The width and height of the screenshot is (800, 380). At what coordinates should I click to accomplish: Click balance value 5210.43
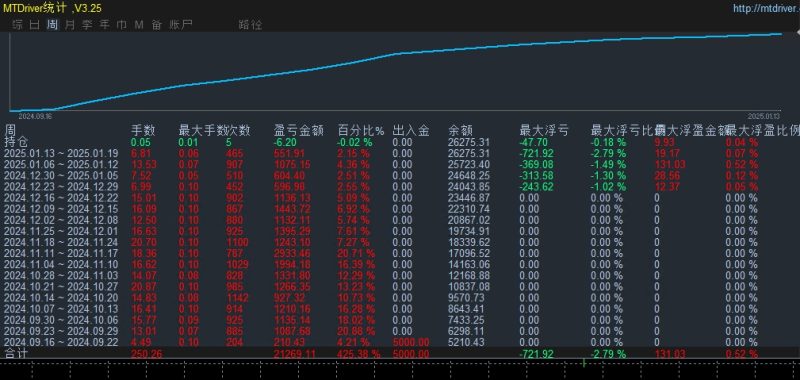coord(466,342)
